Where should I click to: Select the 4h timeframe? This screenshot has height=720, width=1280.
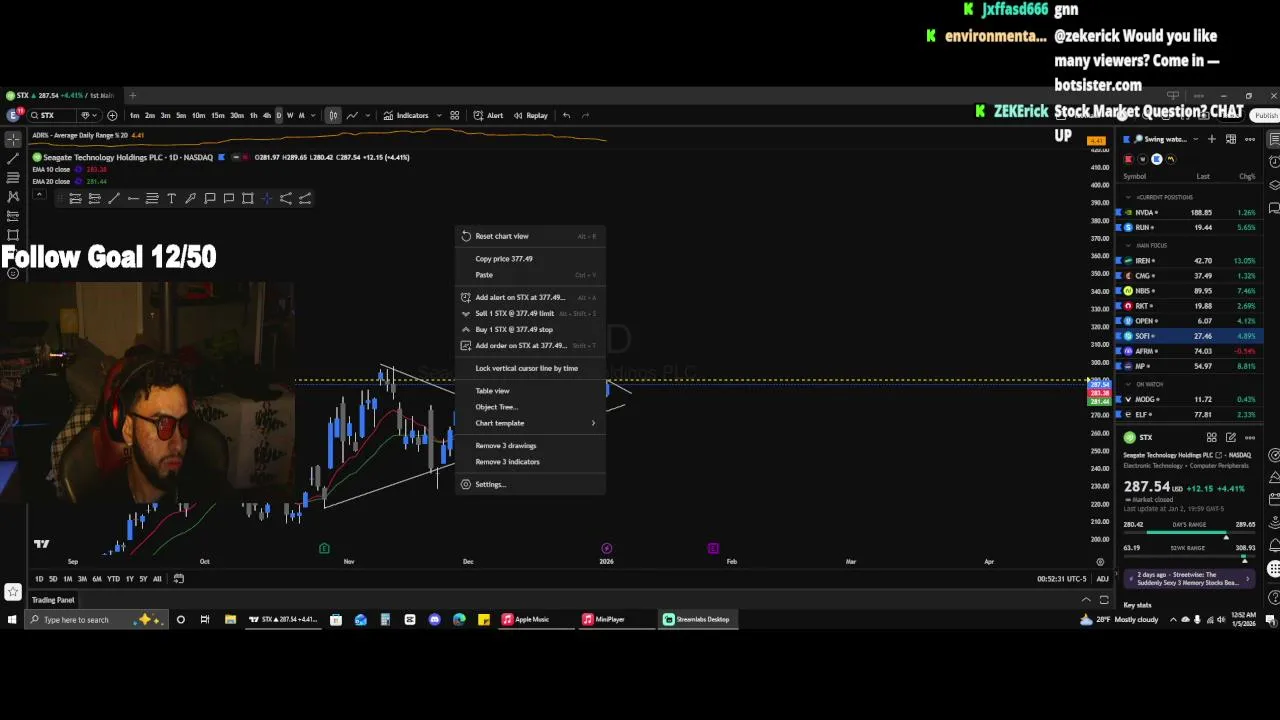click(x=266, y=115)
